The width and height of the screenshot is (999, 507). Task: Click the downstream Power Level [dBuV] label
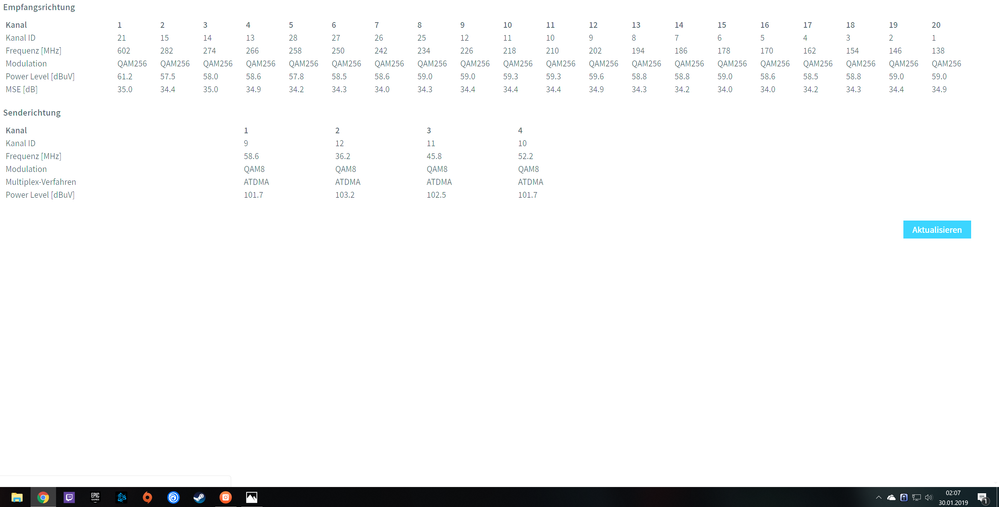click(x=40, y=76)
